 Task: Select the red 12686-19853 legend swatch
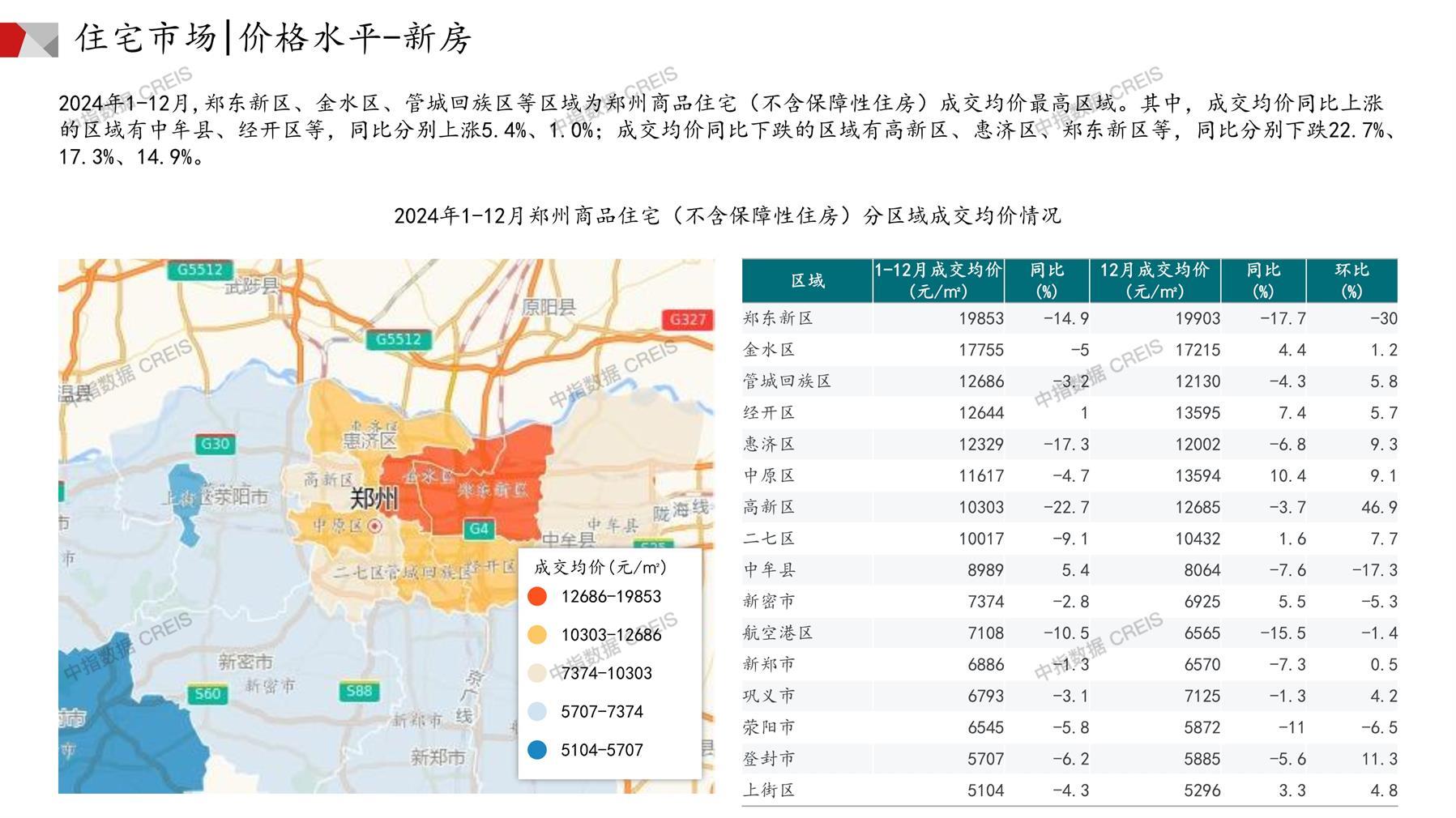536,597
